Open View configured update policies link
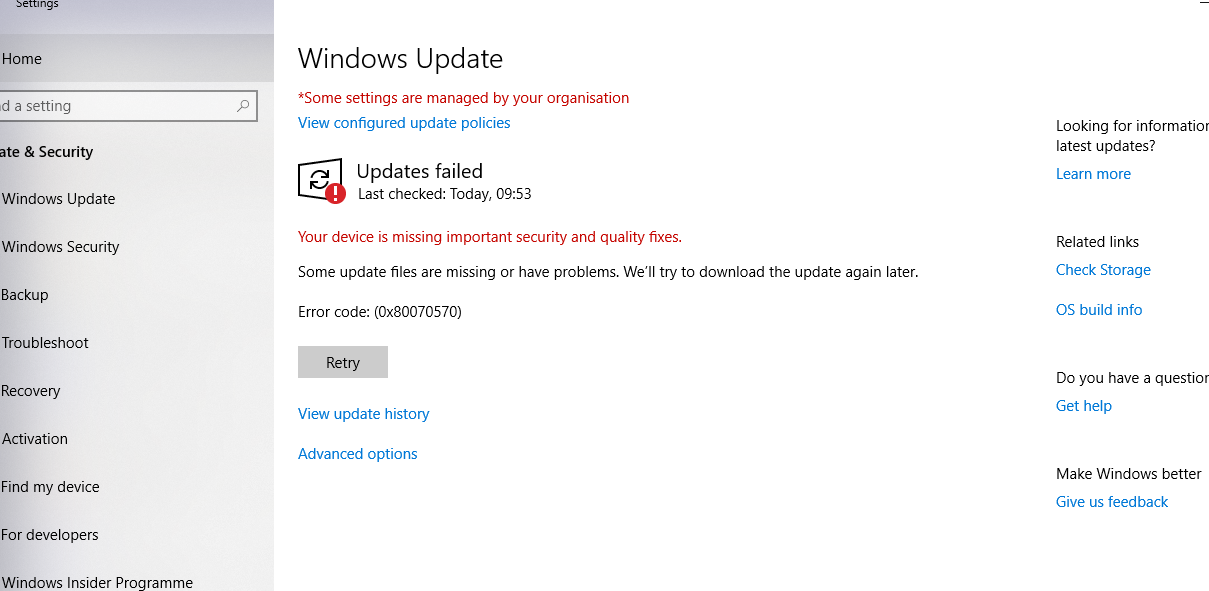 click(404, 123)
